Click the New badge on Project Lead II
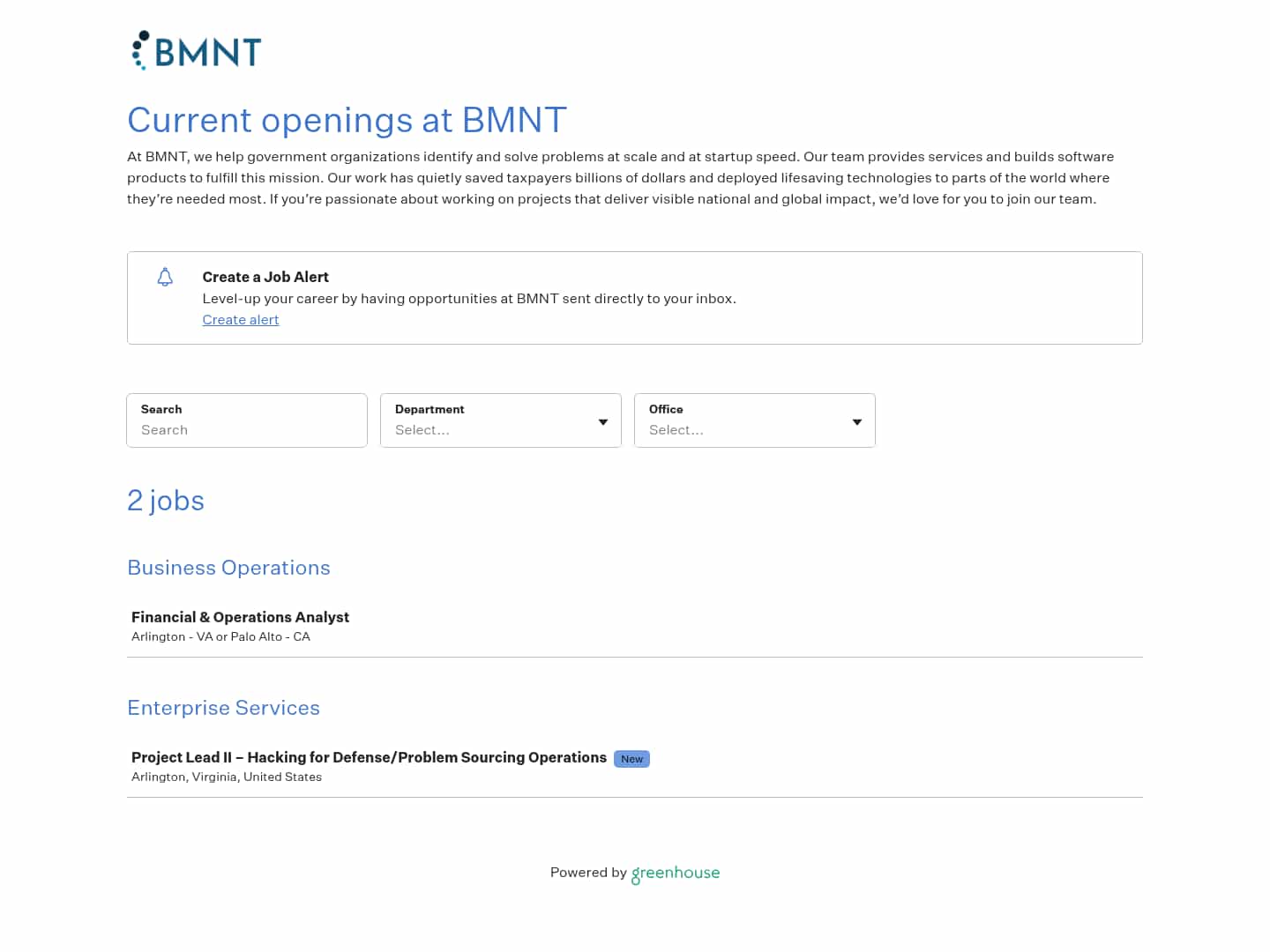This screenshot has width=1270, height=952. 631,759
